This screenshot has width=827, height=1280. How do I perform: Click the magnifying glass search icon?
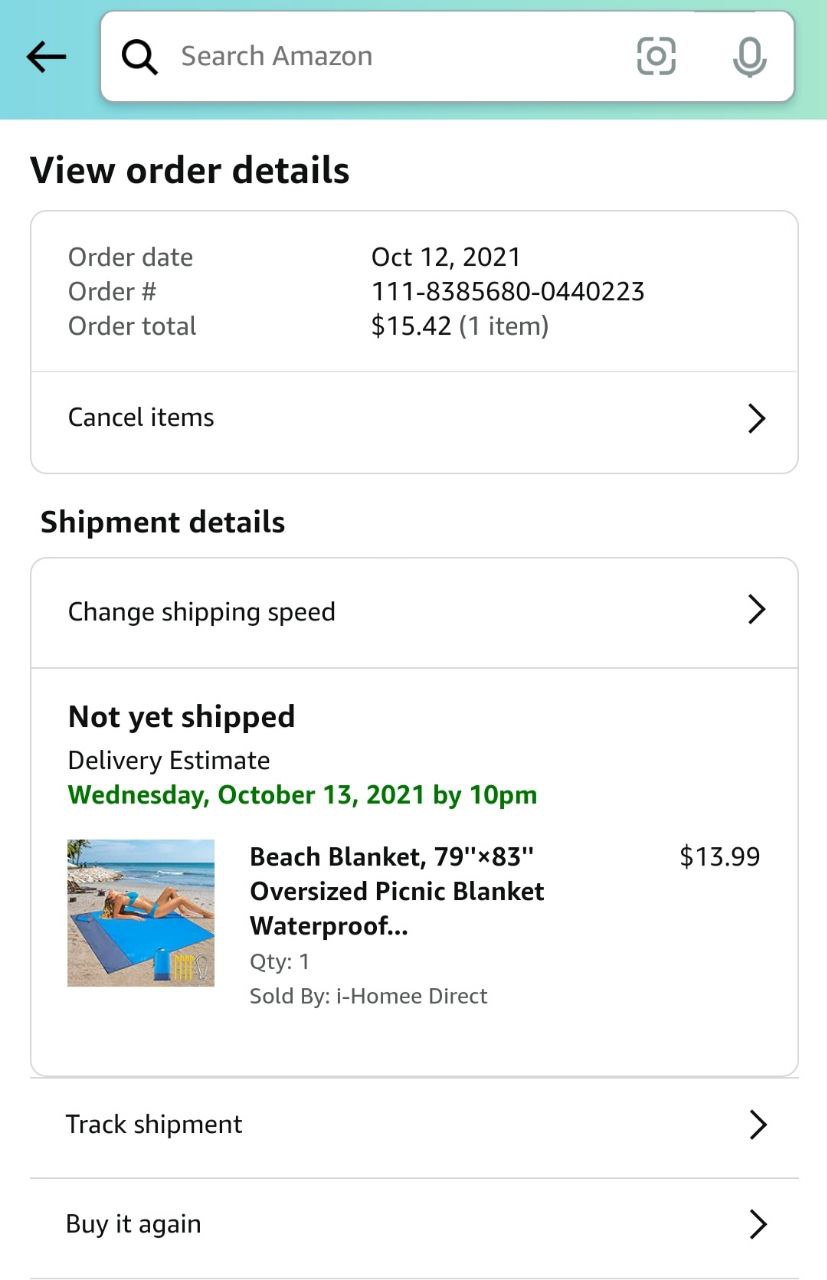pos(139,57)
